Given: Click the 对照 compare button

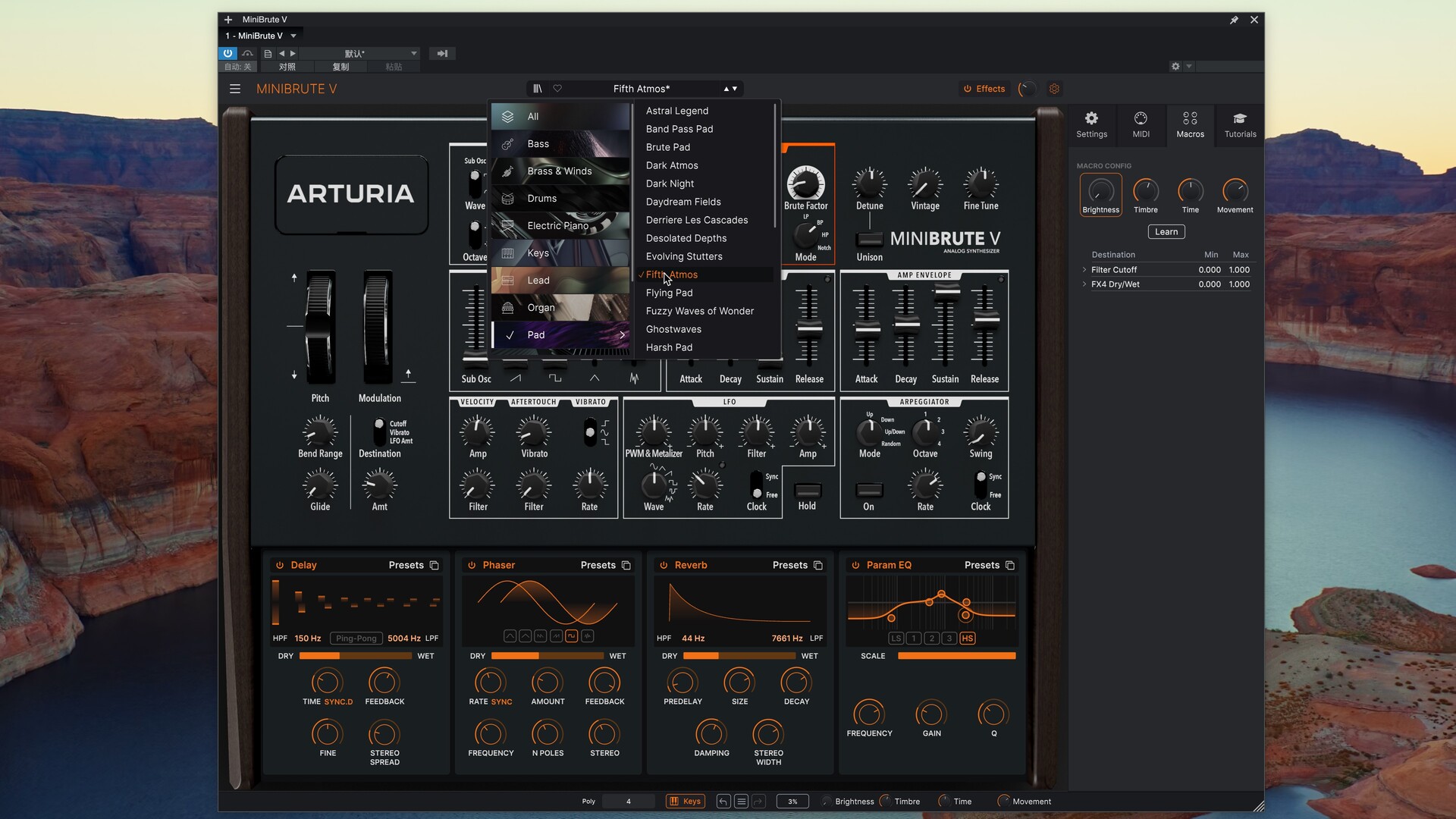Looking at the screenshot, I should pos(287,67).
